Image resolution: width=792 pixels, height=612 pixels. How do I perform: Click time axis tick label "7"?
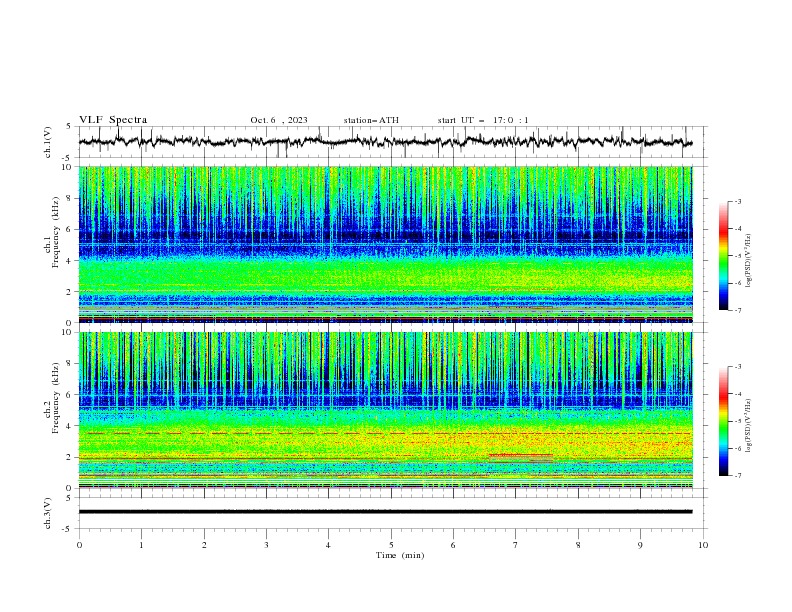(x=516, y=545)
